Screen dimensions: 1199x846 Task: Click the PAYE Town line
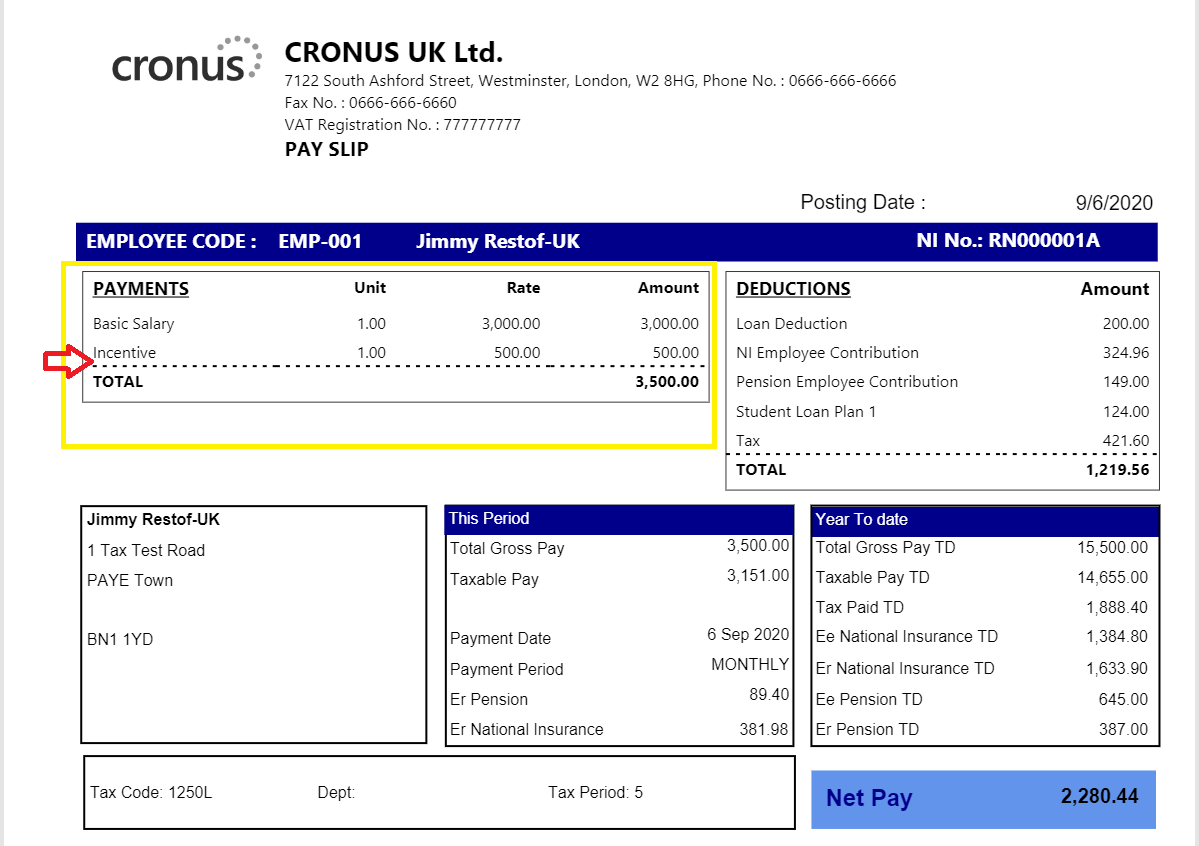130,580
